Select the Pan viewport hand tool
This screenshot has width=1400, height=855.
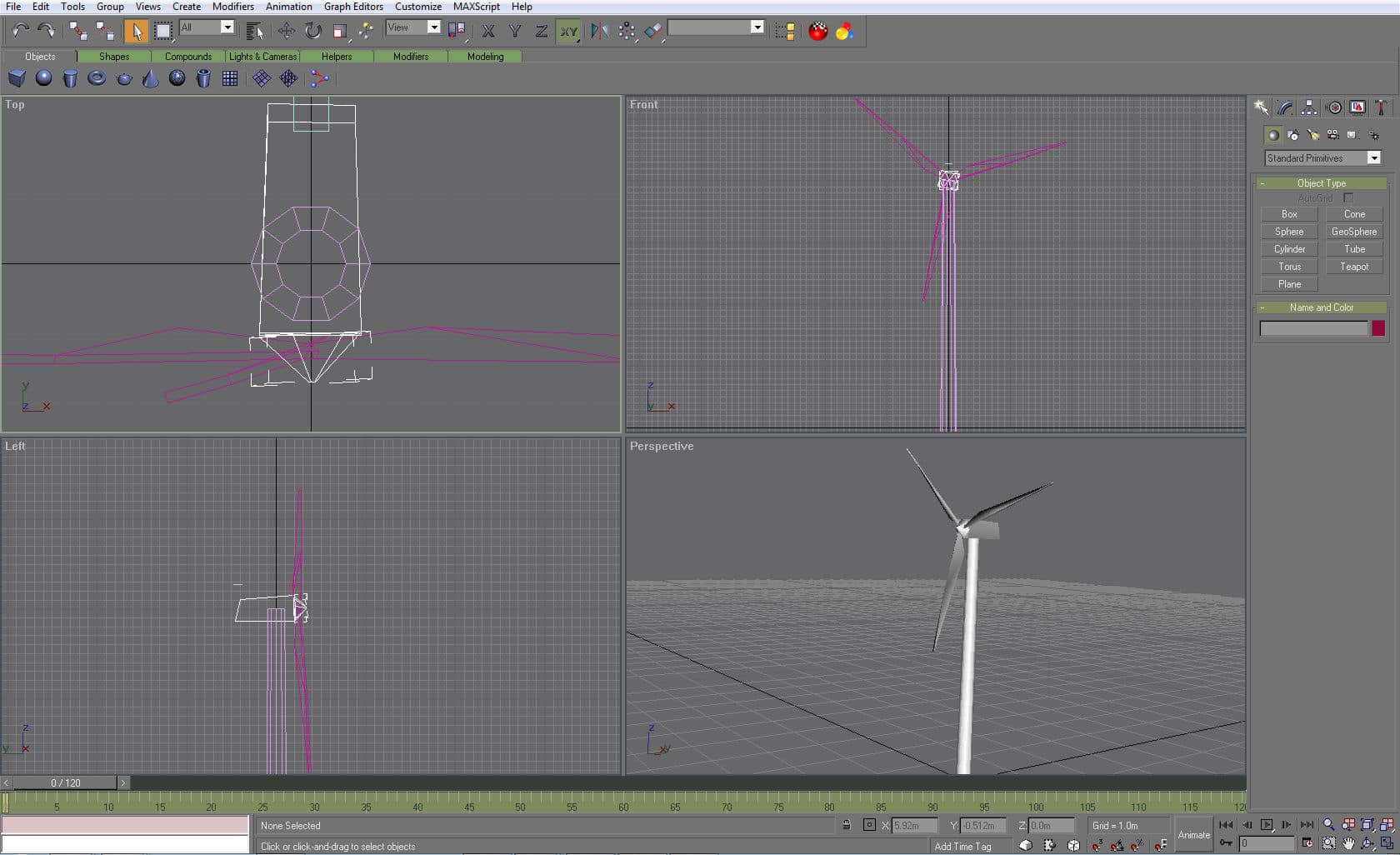(x=1348, y=843)
